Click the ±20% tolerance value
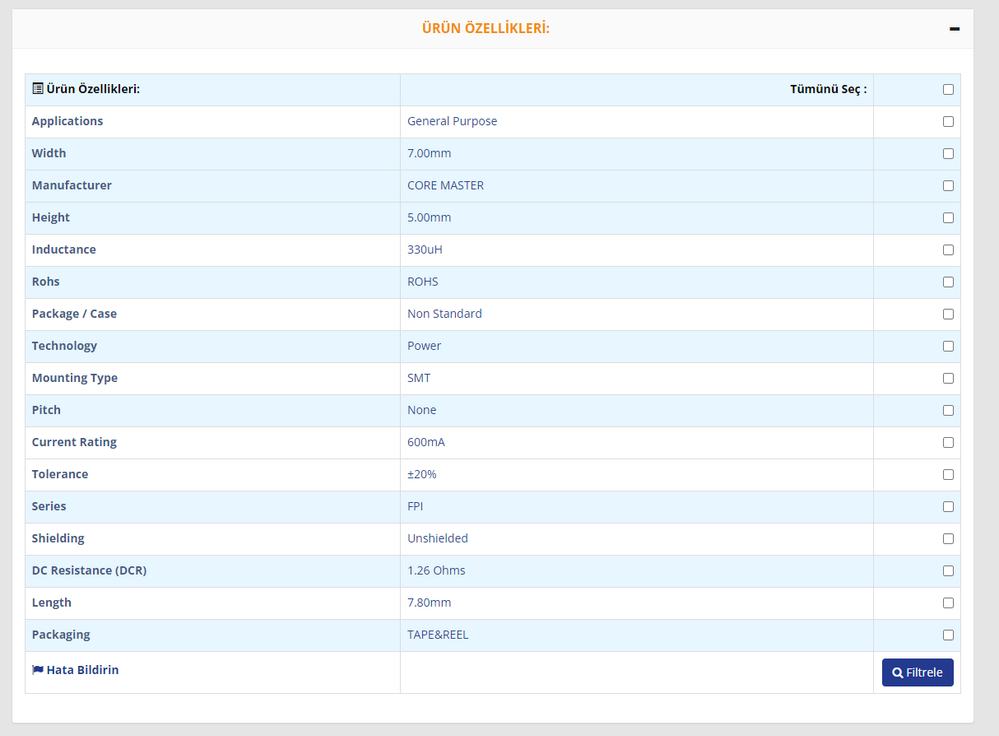Viewport: 999px width, 736px height. [422, 474]
